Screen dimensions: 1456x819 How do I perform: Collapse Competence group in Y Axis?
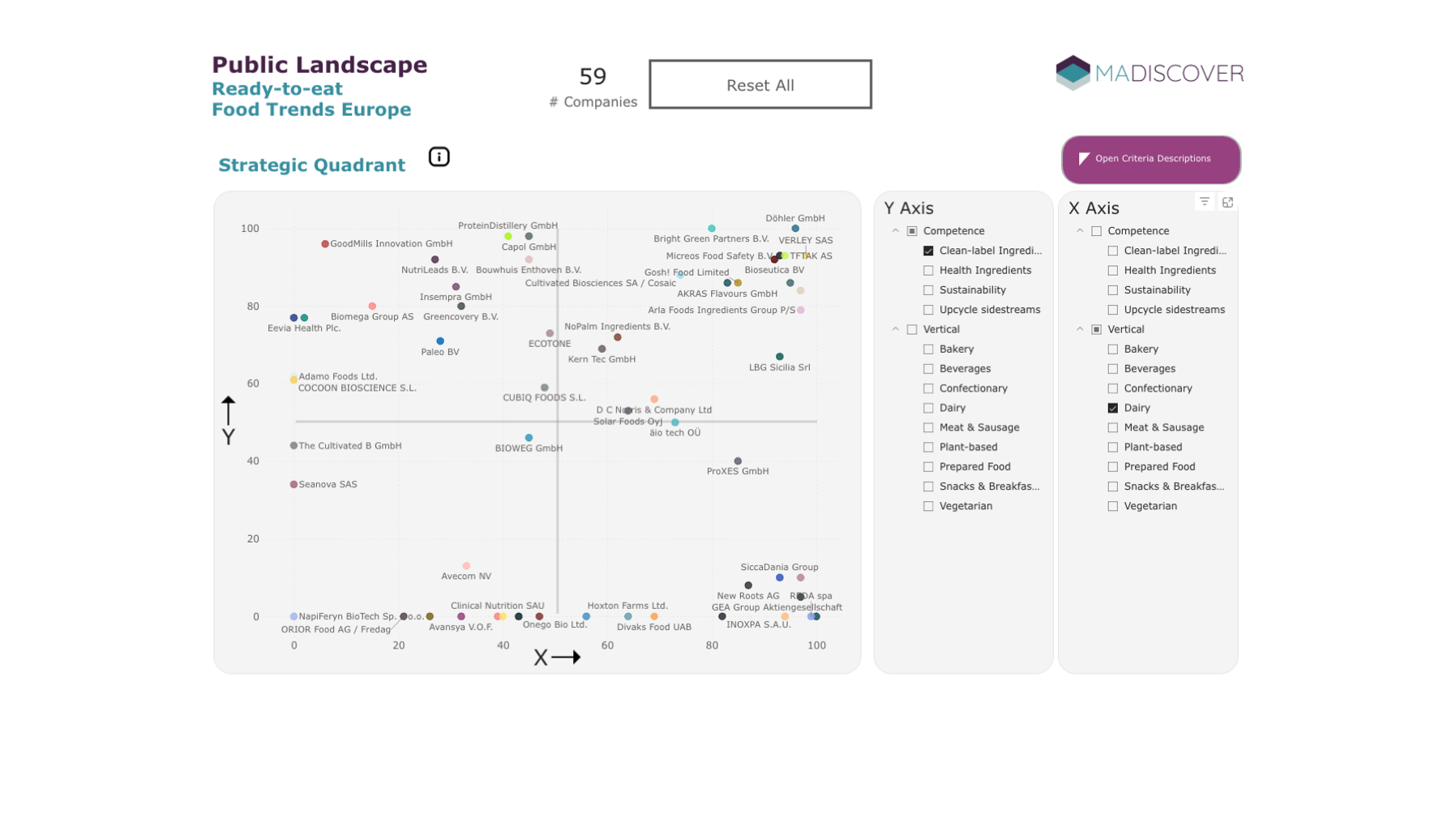[896, 231]
